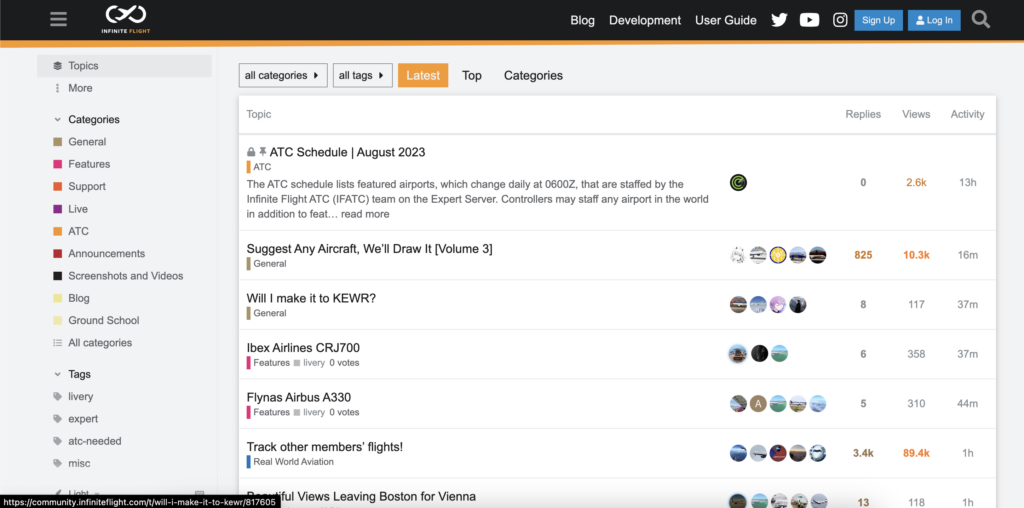1024x508 pixels.
Task: Click first avatar in Will I make it to KEWR row
Action: coord(739,305)
